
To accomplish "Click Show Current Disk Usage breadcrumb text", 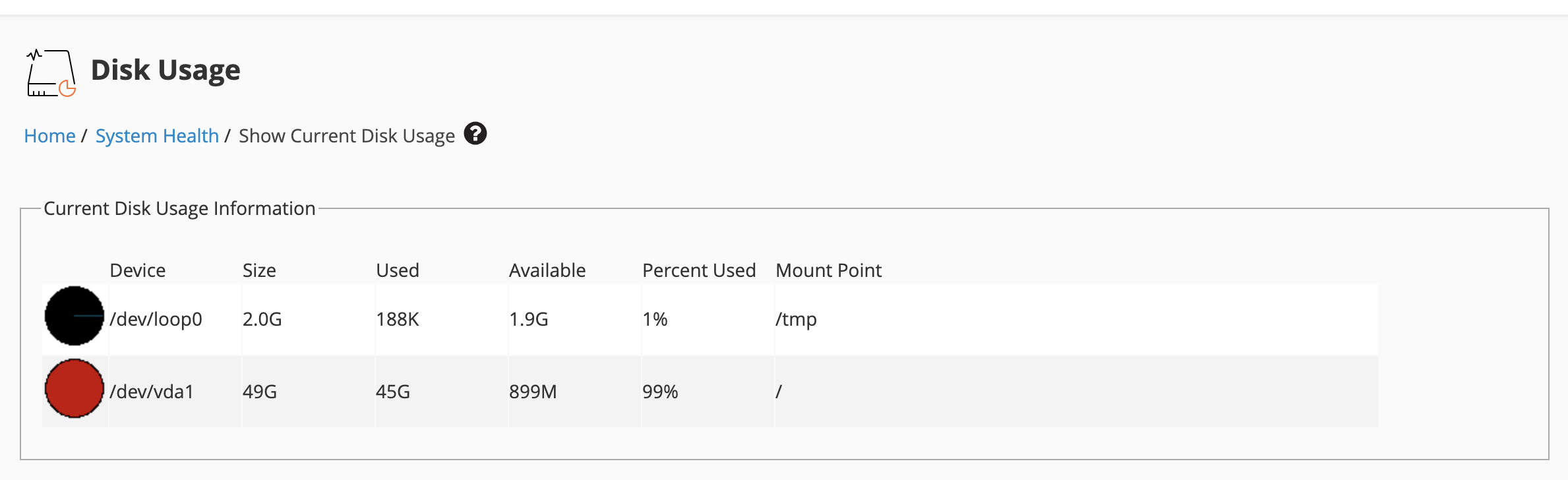I will pyautogui.click(x=346, y=136).
